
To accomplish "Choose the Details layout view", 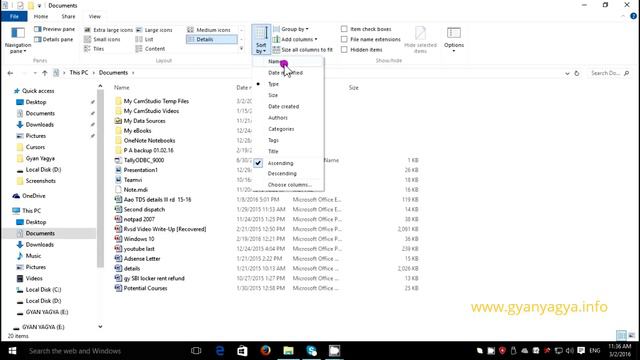I will [x=211, y=39].
